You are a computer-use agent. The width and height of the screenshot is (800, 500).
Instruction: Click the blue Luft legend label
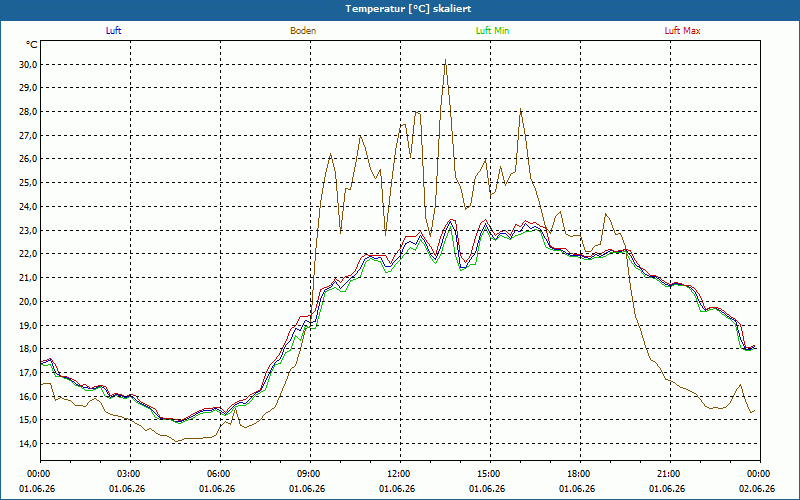[x=113, y=31]
